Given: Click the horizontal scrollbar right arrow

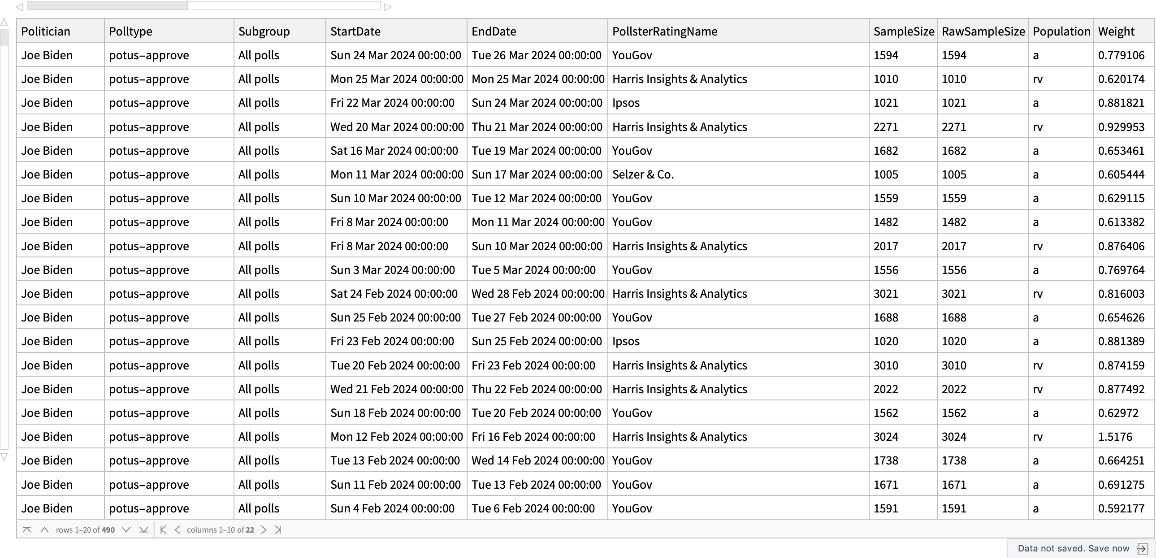Looking at the screenshot, I should pyautogui.click(x=388, y=6).
